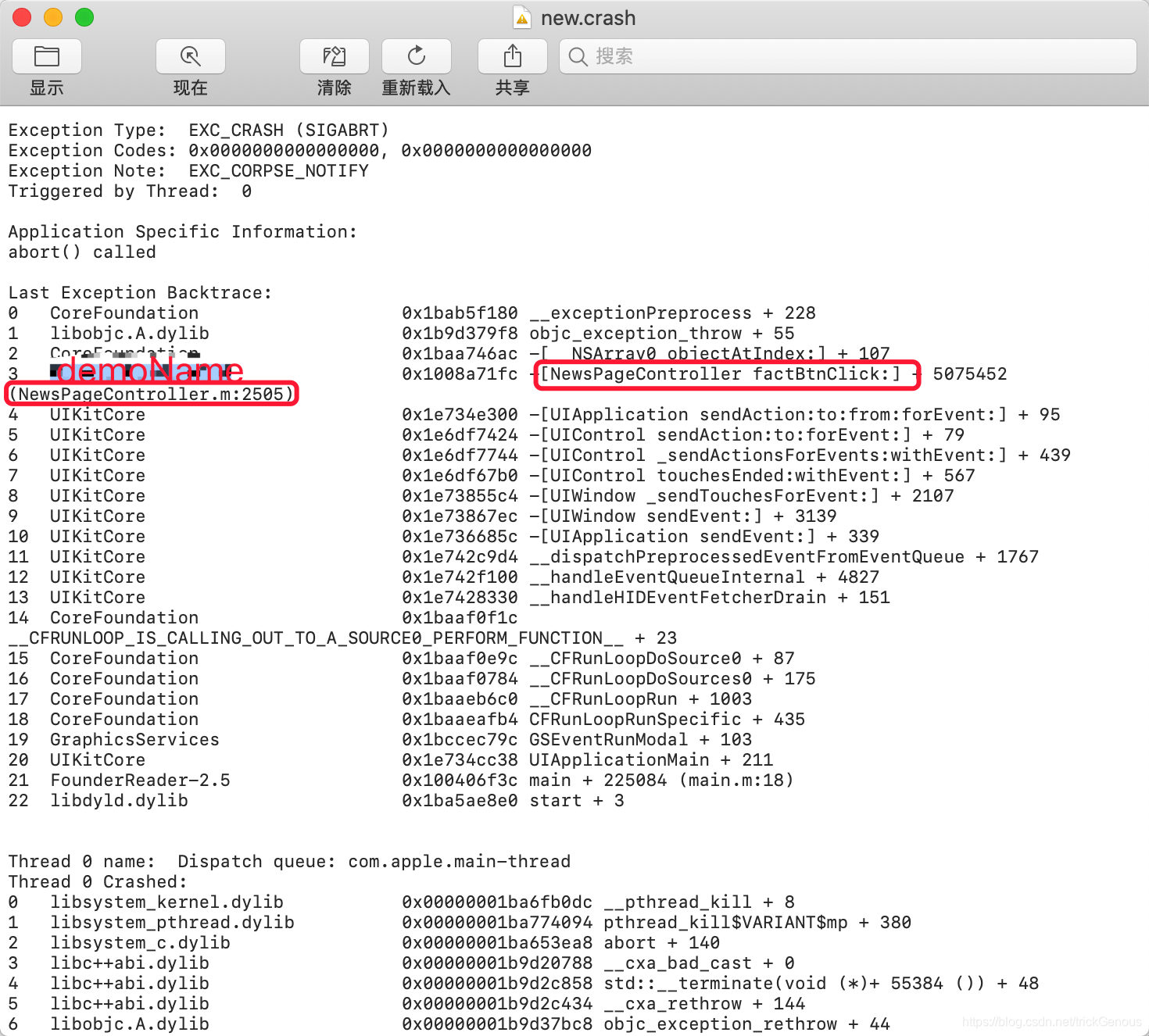1149x1036 pixels.
Task: Click 'libobjc.A.dylib' in backtrace frame 1
Action: (130, 333)
